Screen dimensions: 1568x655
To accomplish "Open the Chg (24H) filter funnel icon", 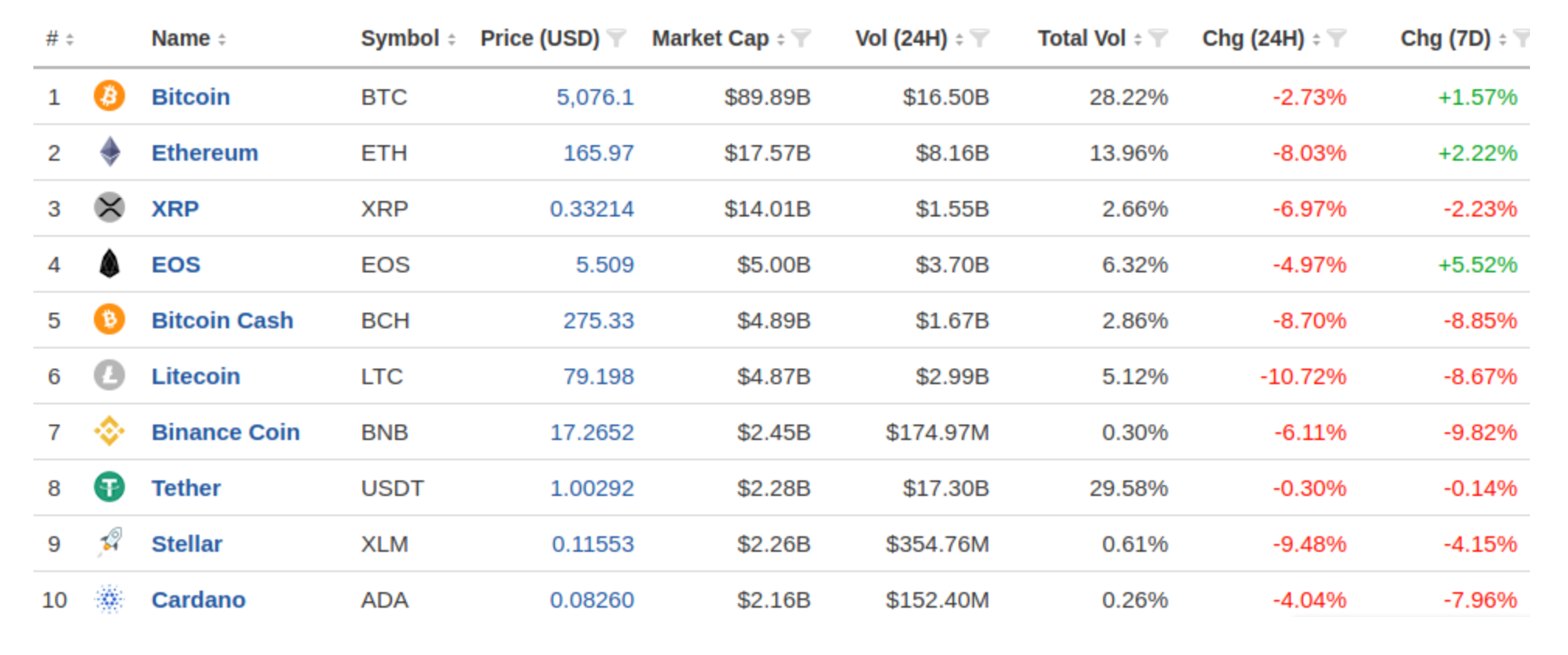I will click(1337, 38).
